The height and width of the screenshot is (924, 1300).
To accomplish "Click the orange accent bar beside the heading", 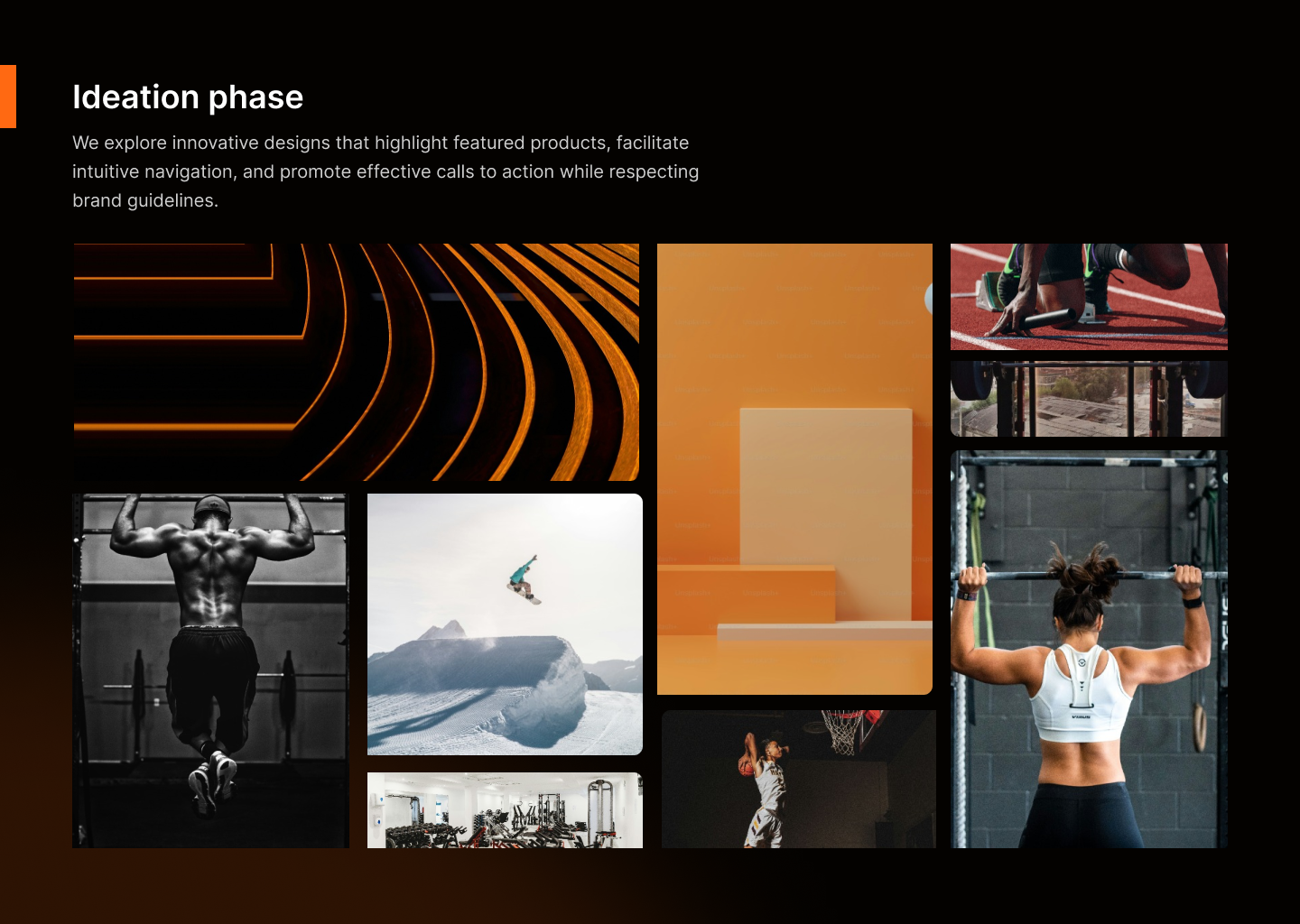I will coord(7,97).
